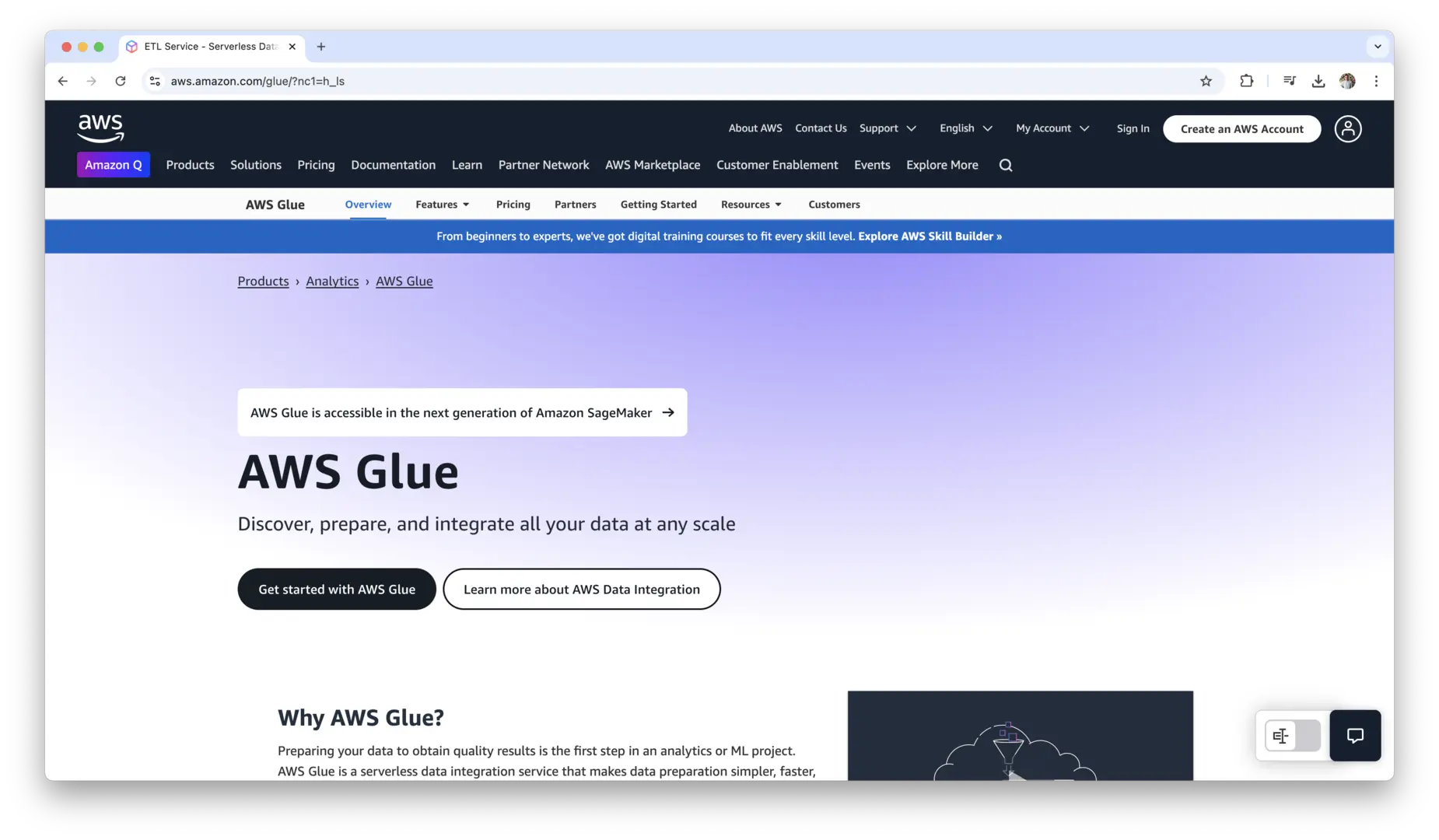This screenshot has width=1439, height=840.
Task: Expand the Resources dropdown
Action: 751,205
